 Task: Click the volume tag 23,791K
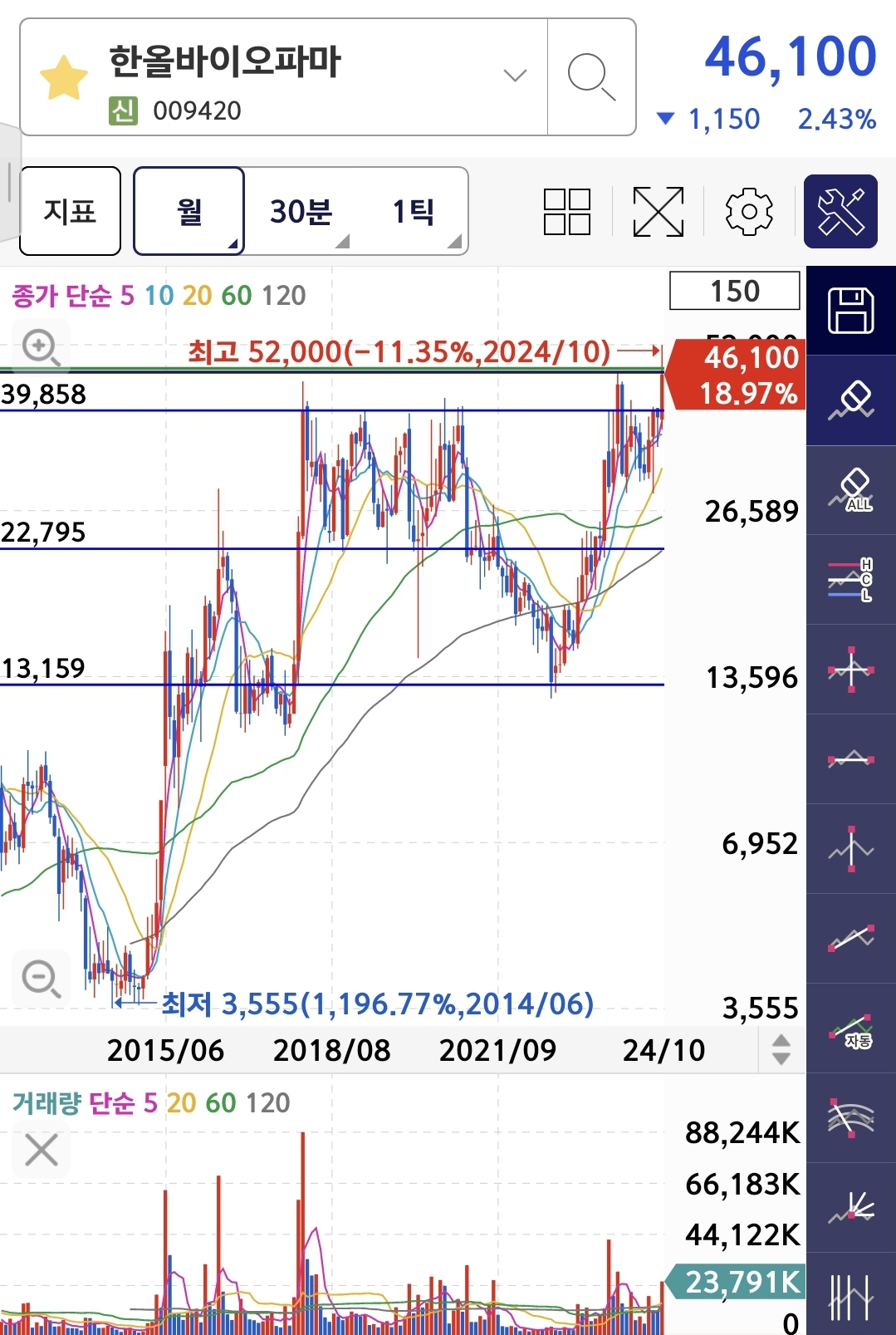tap(736, 1282)
